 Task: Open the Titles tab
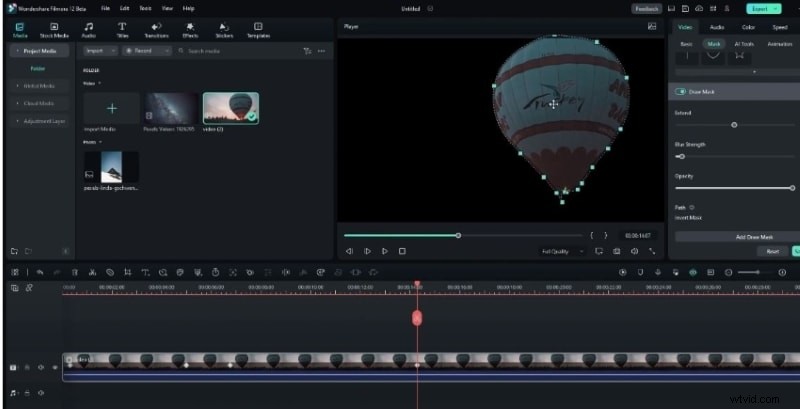coord(122,30)
